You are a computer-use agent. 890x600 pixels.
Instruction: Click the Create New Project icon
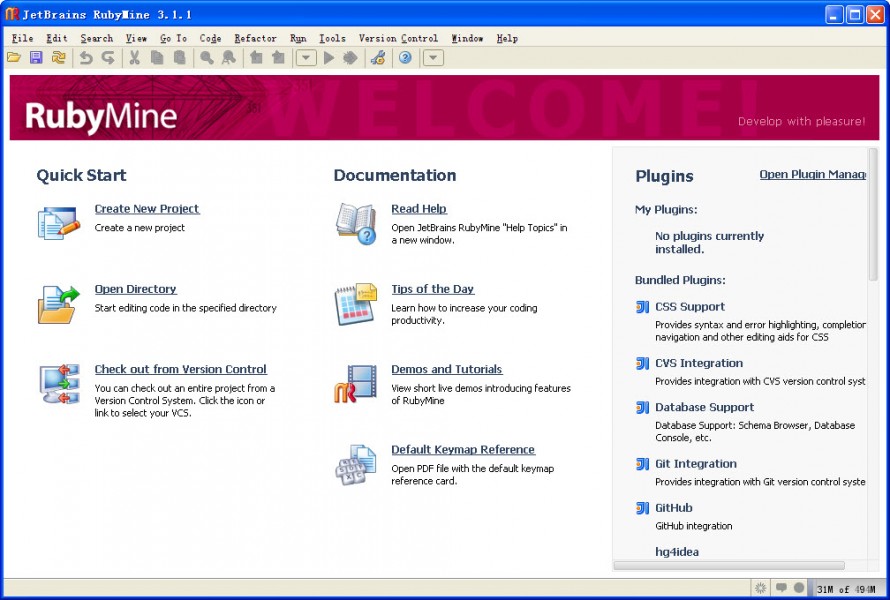pos(58,221)
